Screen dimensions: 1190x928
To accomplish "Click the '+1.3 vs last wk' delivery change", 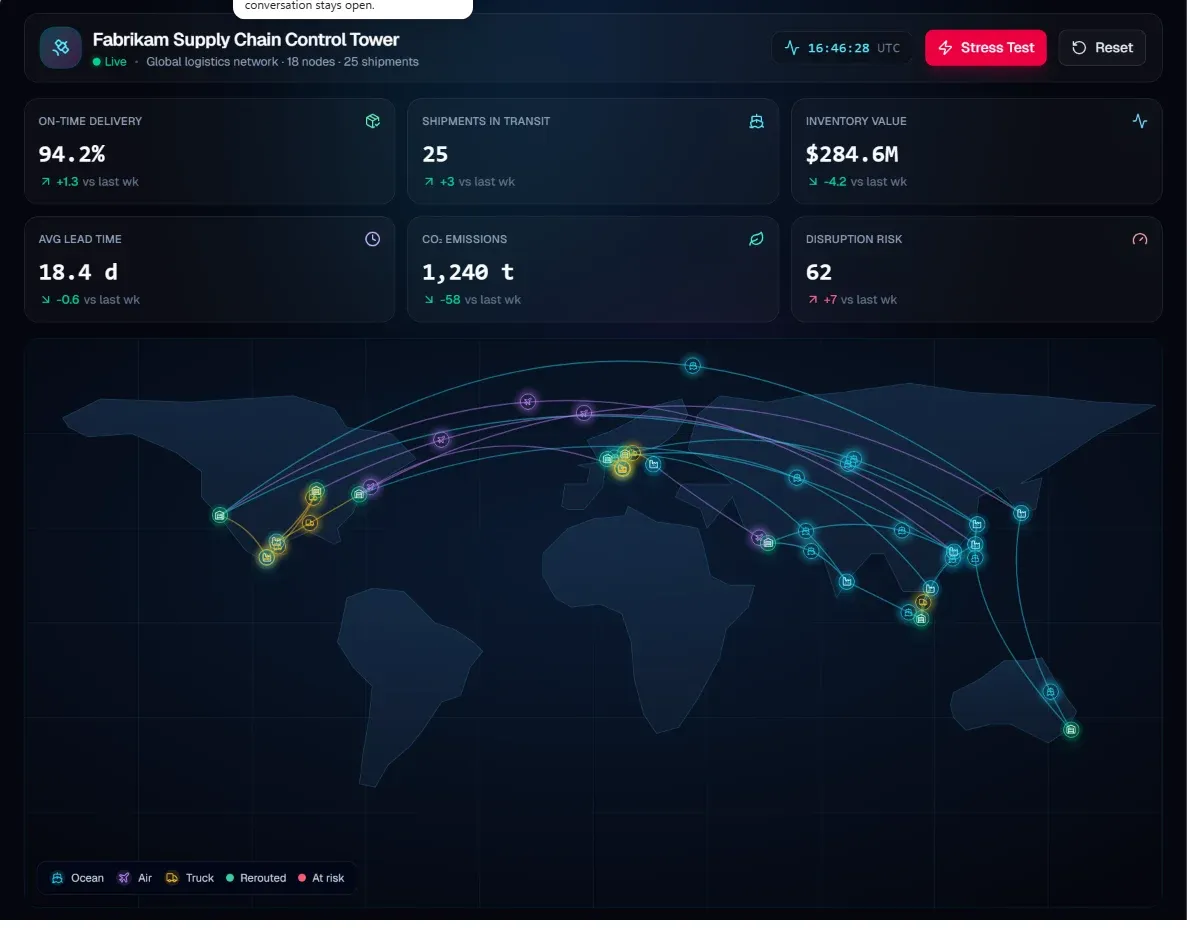I will coord(90,182).
